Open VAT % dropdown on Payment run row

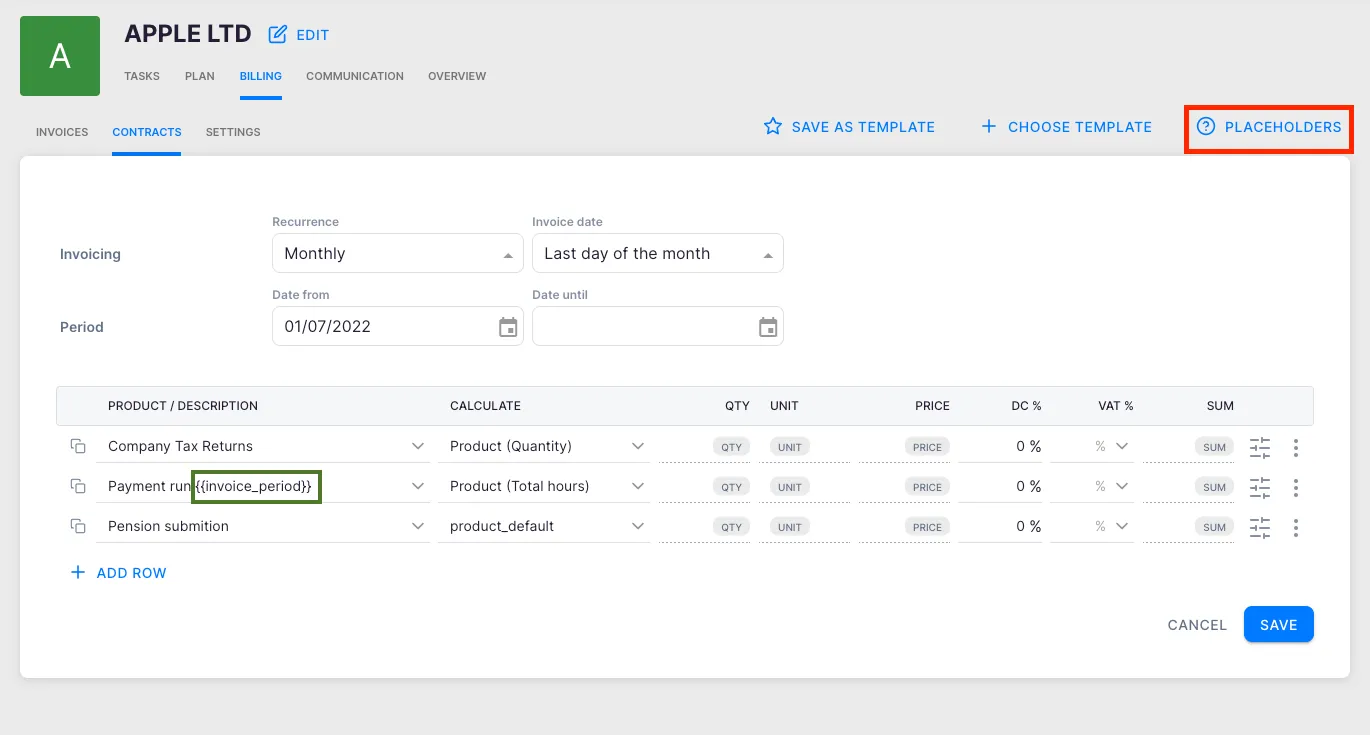pos(1121,486)
